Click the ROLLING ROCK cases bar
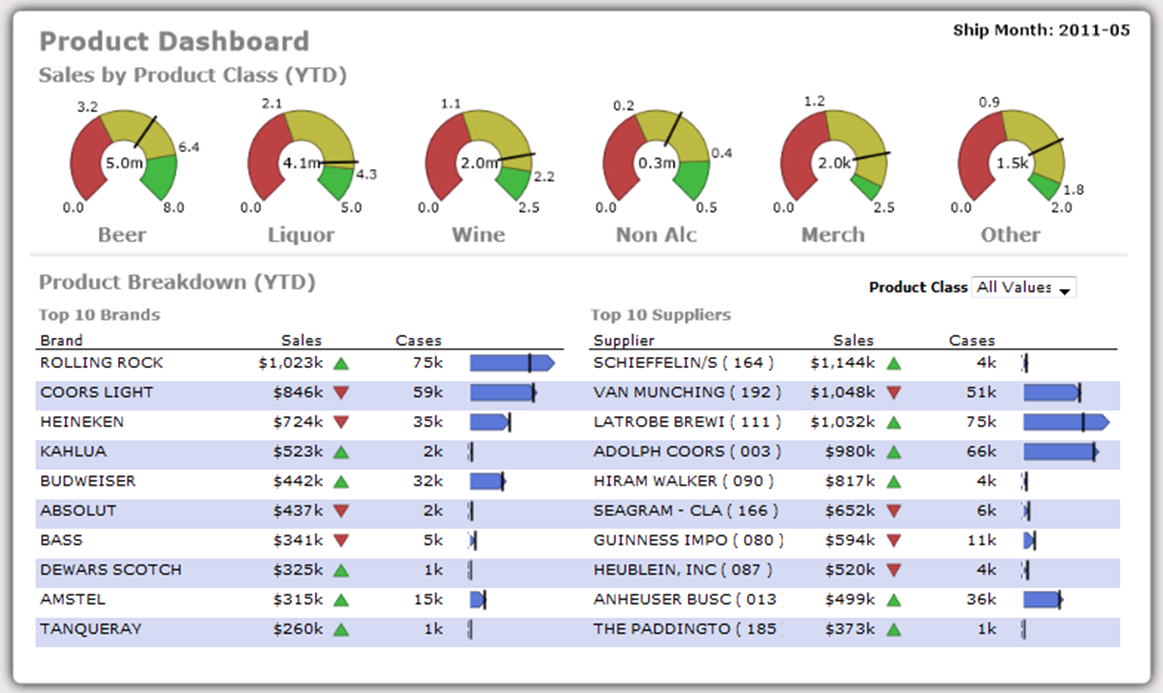The height and width of the screenshot is (693, 1163). tap(511, 363)
